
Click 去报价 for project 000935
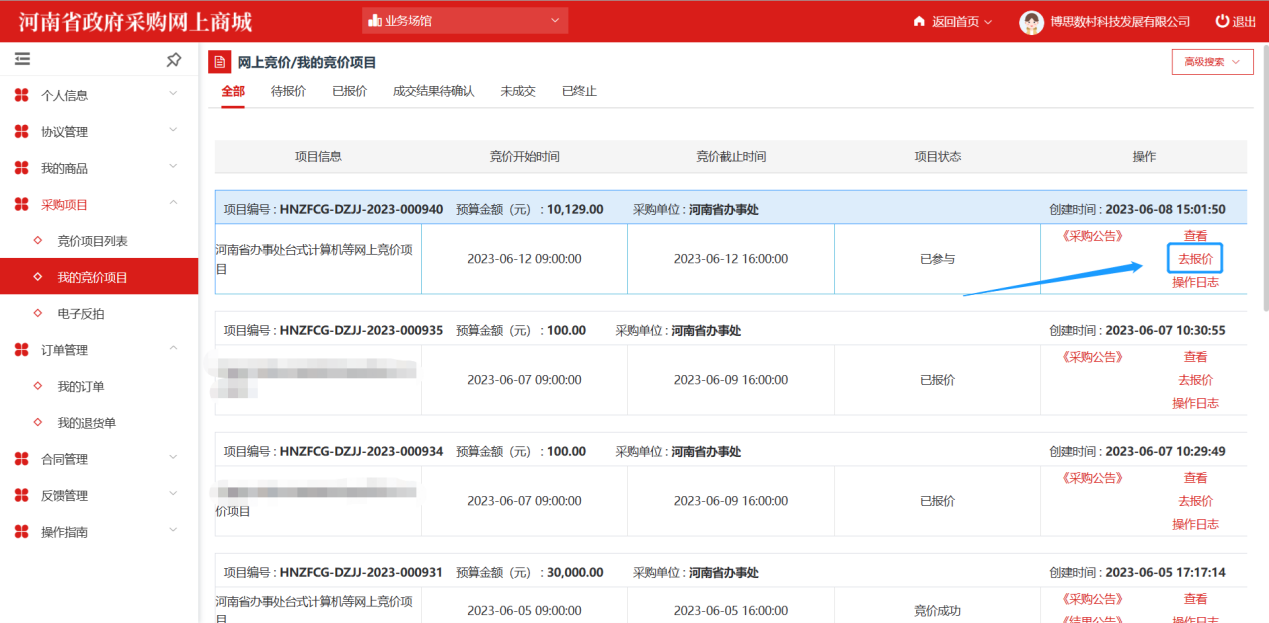(1195, 380)
